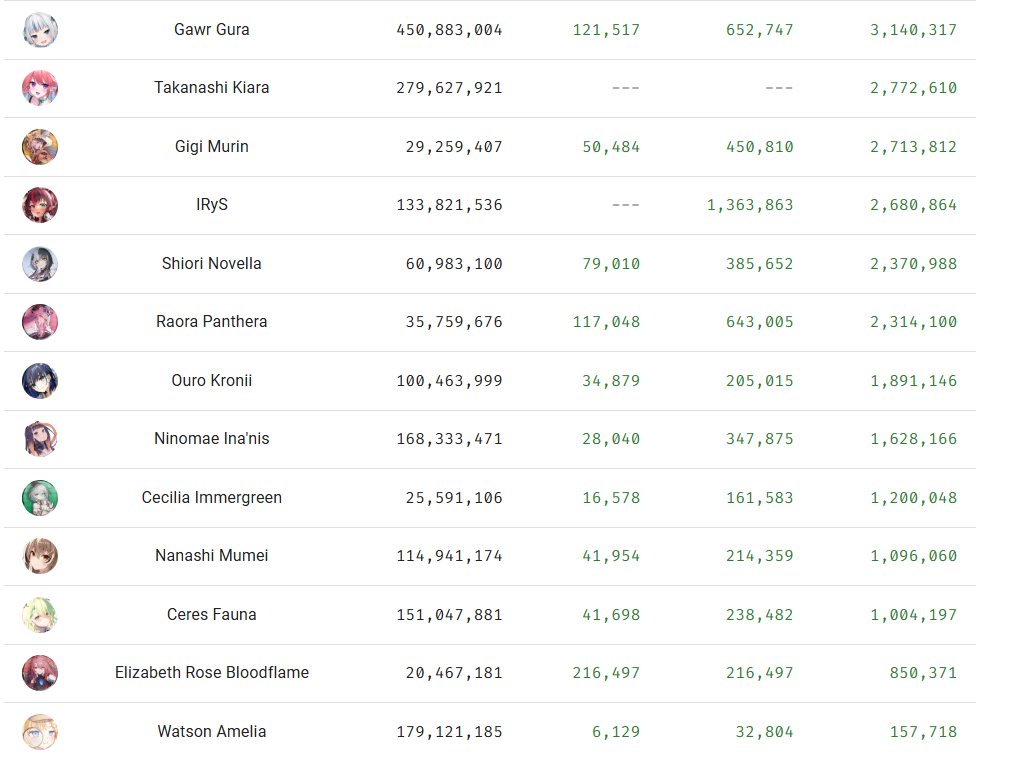Click Shiori Novella's avatar icon
1016x767 pixels.
(40, 264)
